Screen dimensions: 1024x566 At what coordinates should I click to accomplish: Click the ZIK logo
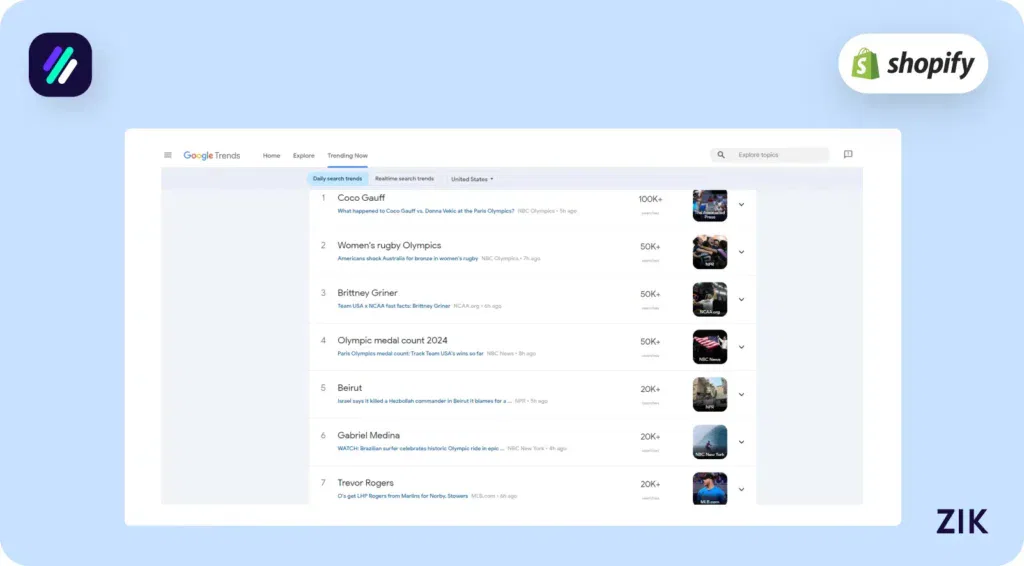click(961, 521)
